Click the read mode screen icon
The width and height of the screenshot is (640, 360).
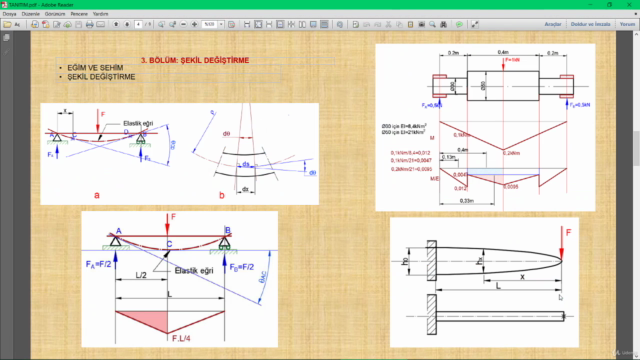313,24
